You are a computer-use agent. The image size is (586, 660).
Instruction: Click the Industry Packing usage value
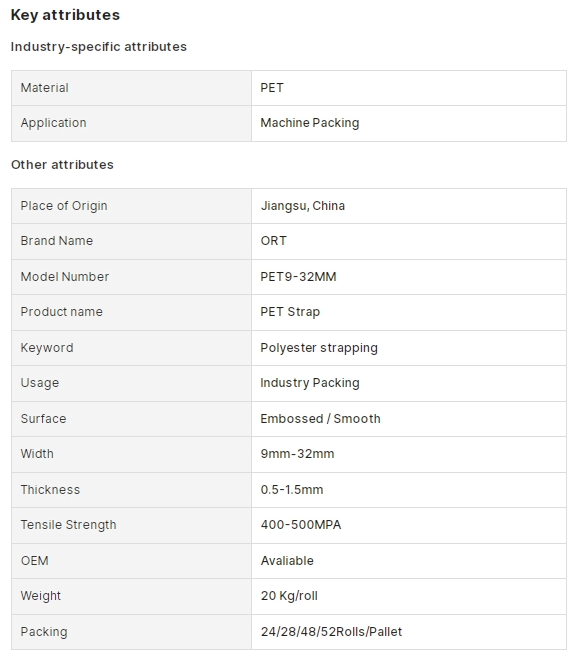click(310, 383)
